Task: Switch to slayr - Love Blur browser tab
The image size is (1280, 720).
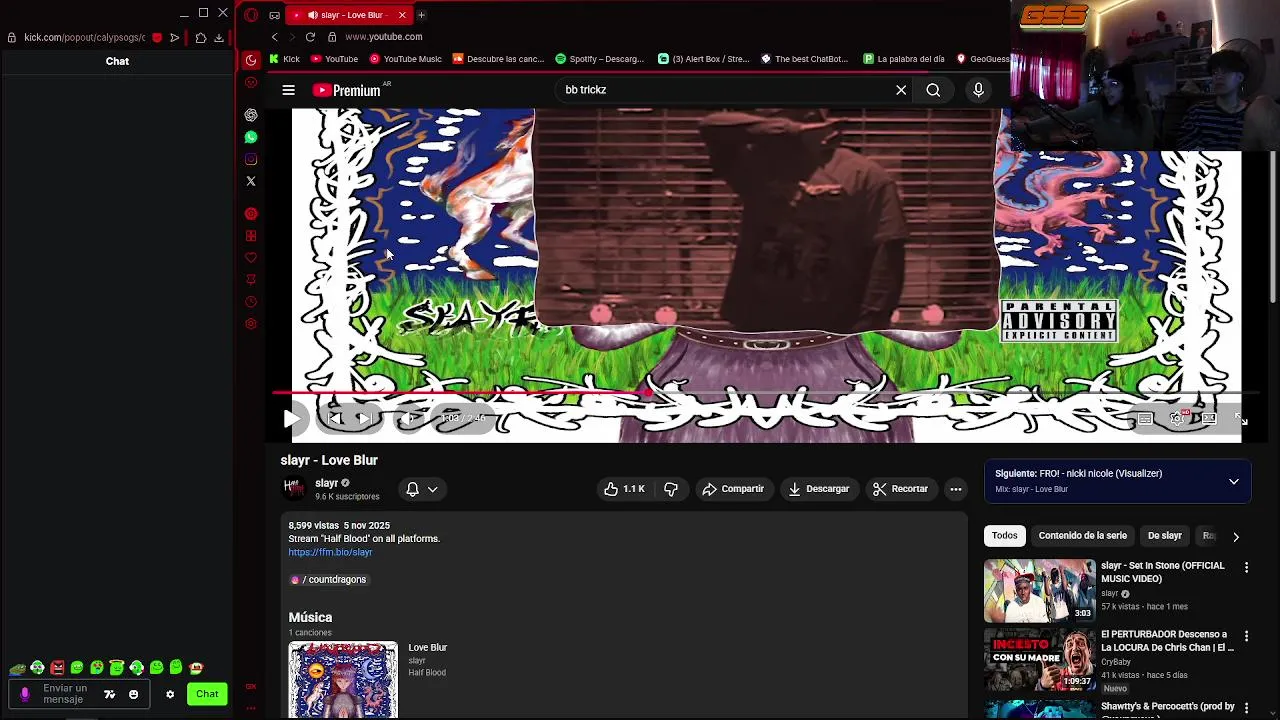Action: [349, 15]
